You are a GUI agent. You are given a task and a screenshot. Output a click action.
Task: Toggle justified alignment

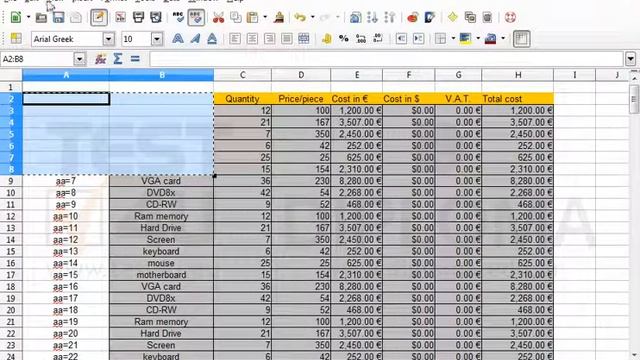pos(287,39)
